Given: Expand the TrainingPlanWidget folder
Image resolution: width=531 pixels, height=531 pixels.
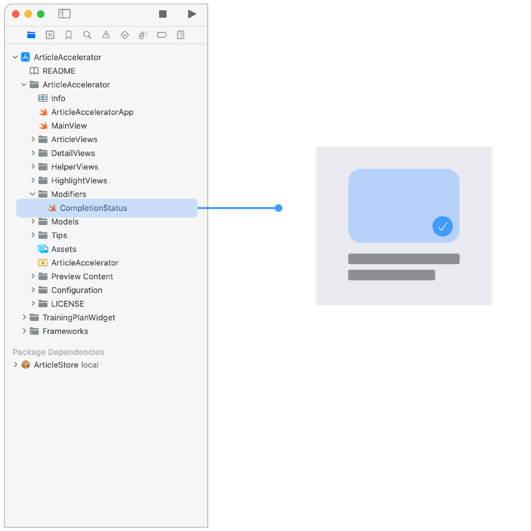Looking at the screenshot, I should coord(24,317).
